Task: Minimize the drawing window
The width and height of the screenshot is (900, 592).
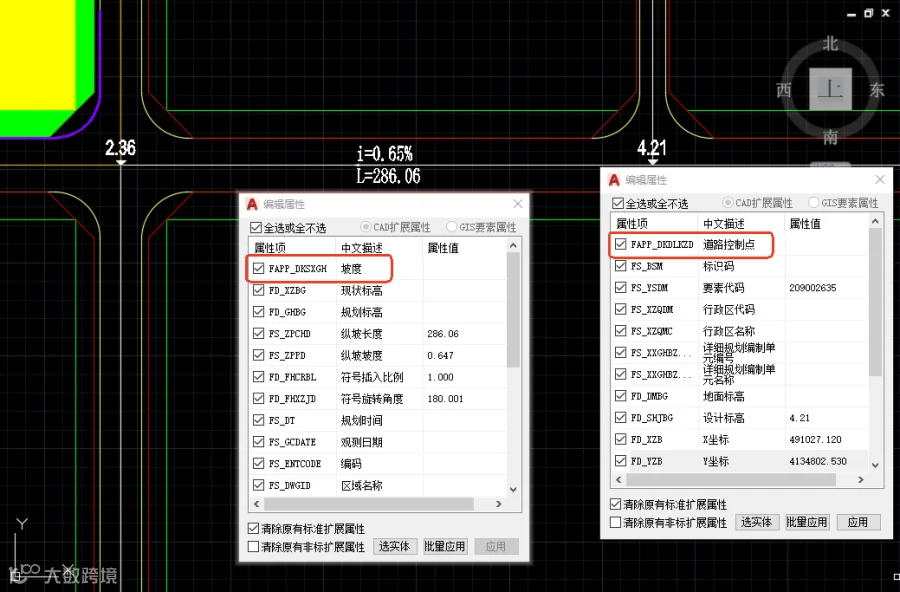Action: coord(851,14)
